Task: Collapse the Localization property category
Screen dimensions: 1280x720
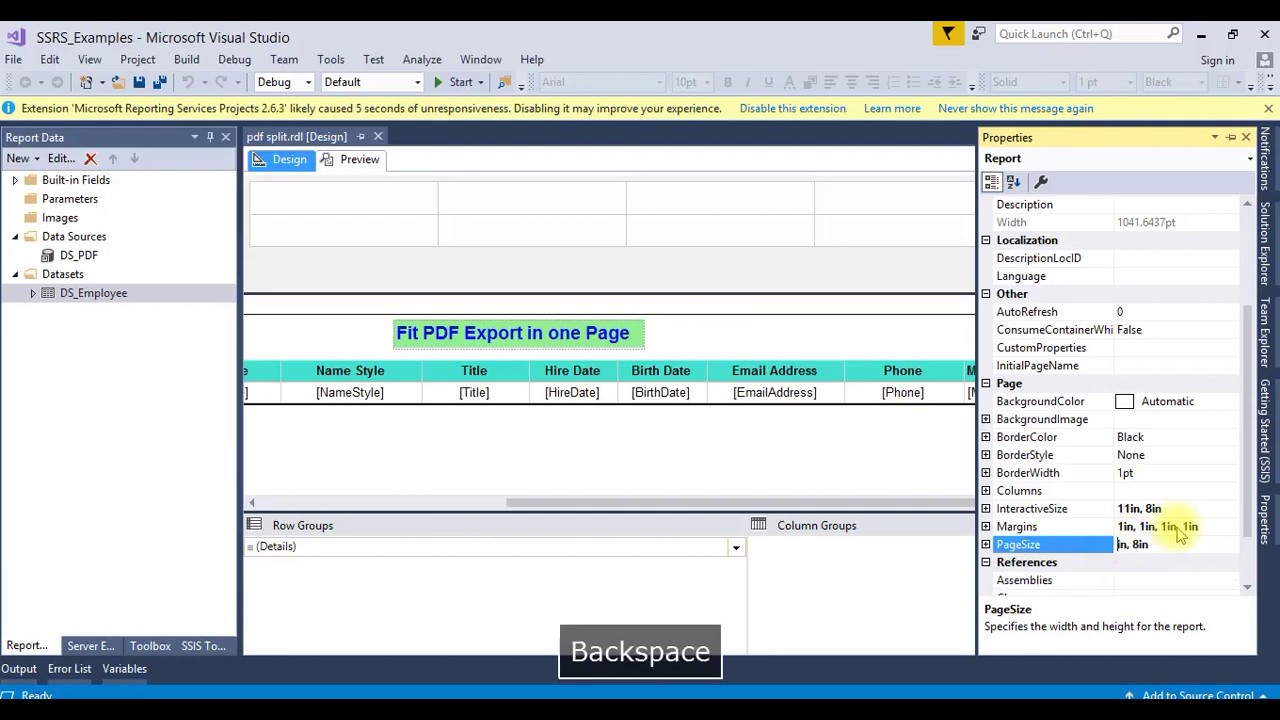Action: [x=986, y=240]
